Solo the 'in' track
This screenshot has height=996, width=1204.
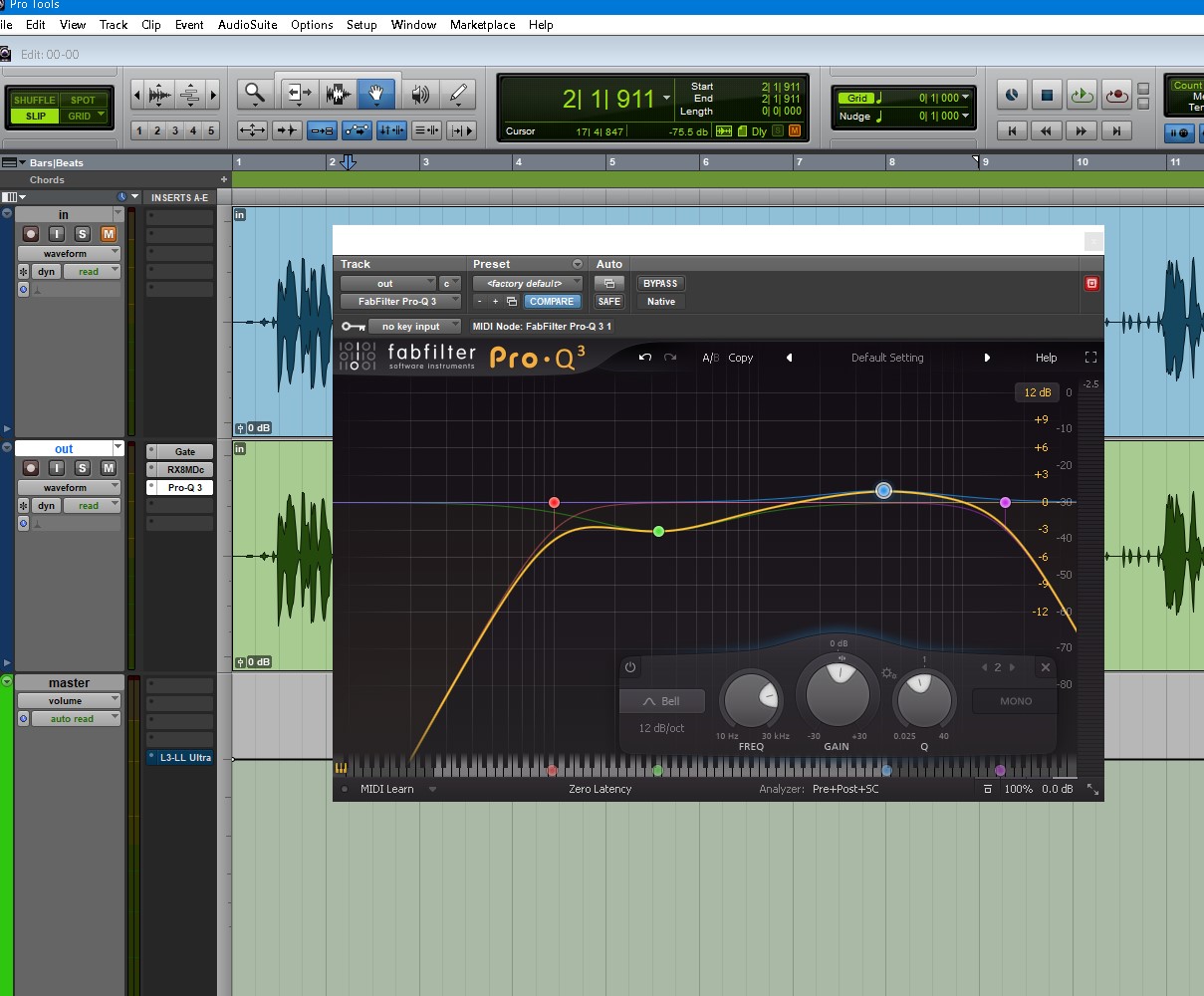click(83, 234)
